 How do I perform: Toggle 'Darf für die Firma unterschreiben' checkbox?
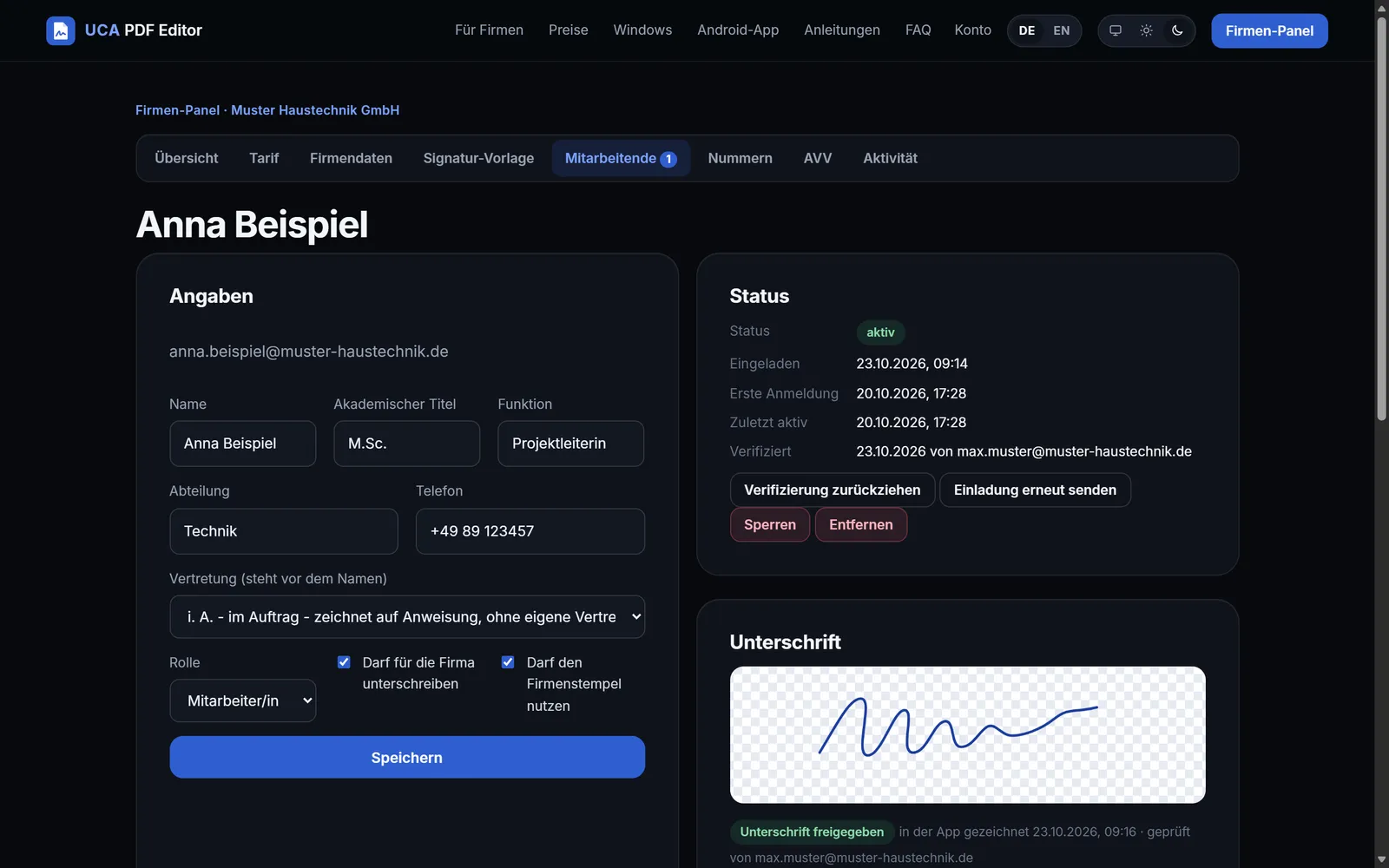pyautogui.click(x=344, y=662)
